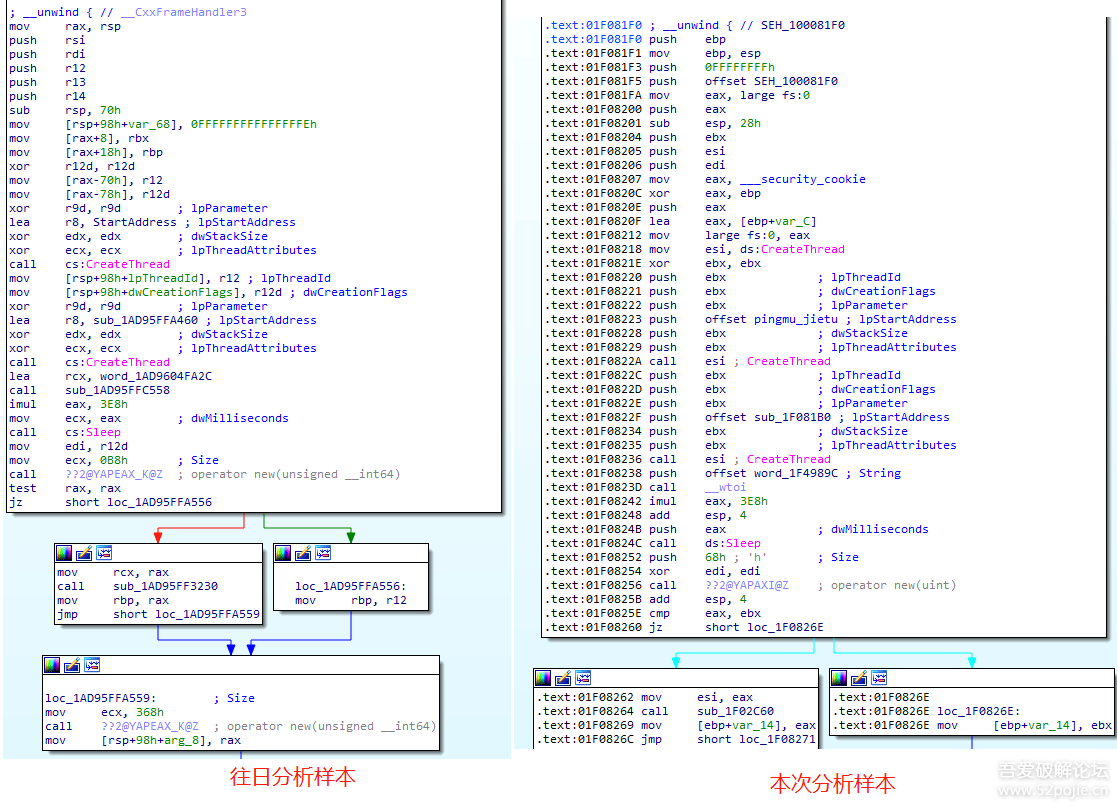Click the pencil edit icon on the sub_1AD95FF3230 node
Screen dimensions: 1118x807
[x=84, y=553]
